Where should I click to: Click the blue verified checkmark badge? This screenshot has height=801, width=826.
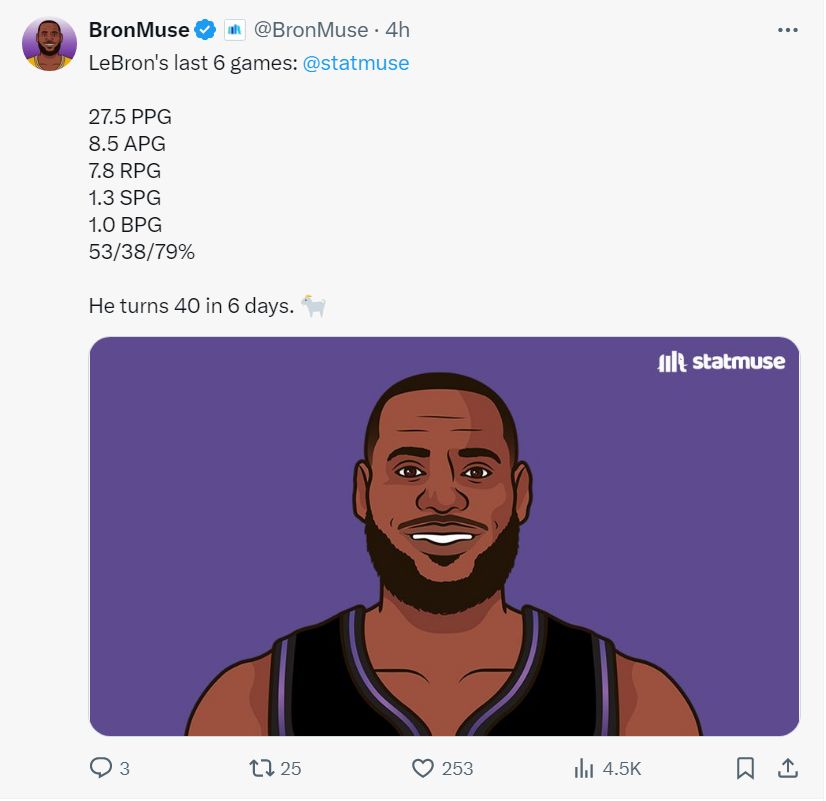coord(206,30)
